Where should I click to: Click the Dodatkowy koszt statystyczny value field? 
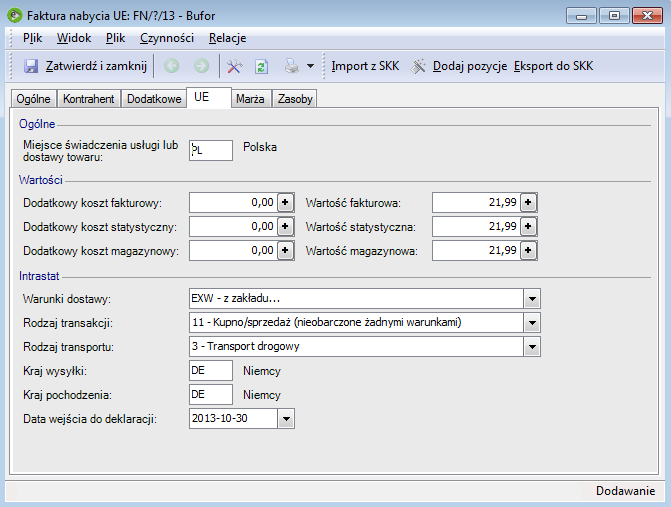(233, 226)
